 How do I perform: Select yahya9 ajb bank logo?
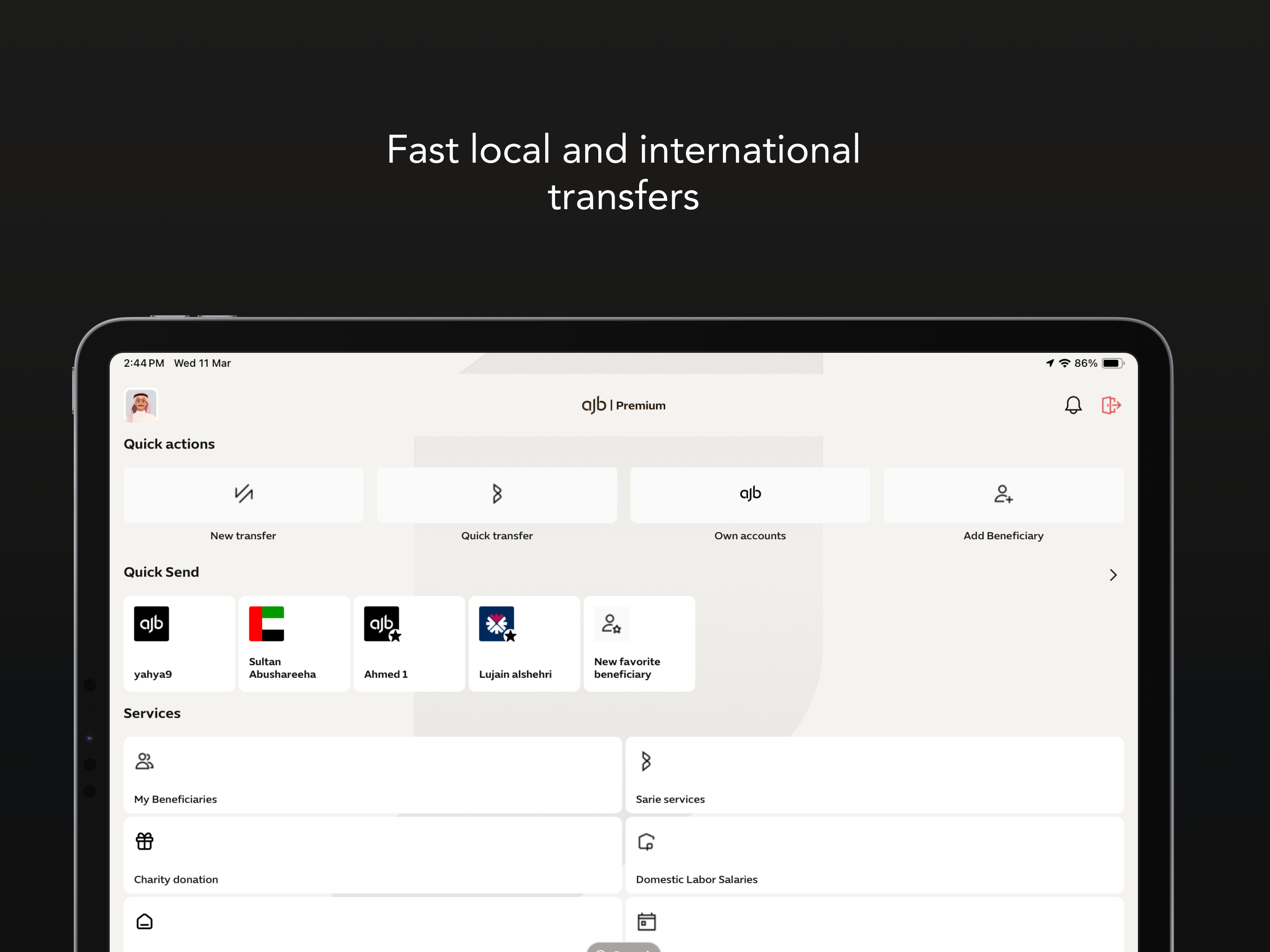[x=152, y=623]
